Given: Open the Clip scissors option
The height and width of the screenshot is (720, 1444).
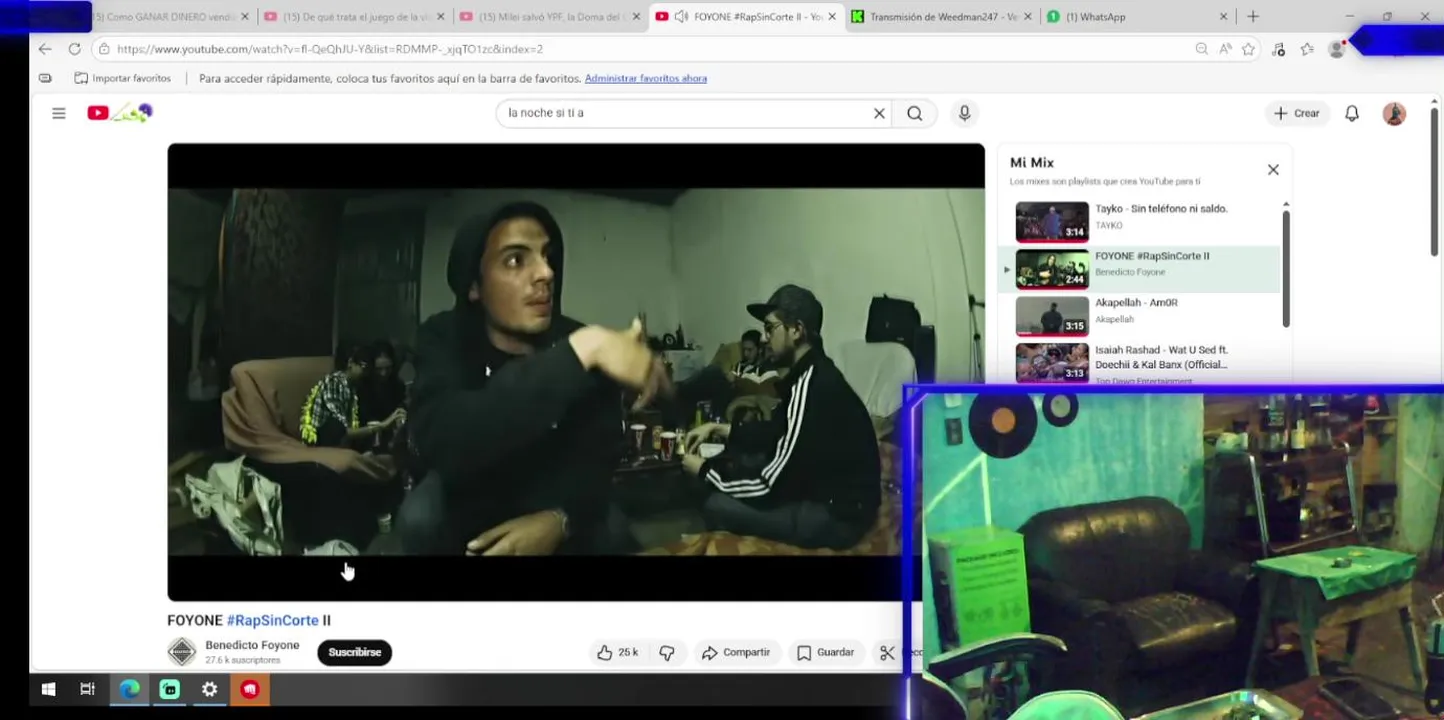Looking at the screenshot, I should pyautogui.click(x=887, y=653).
